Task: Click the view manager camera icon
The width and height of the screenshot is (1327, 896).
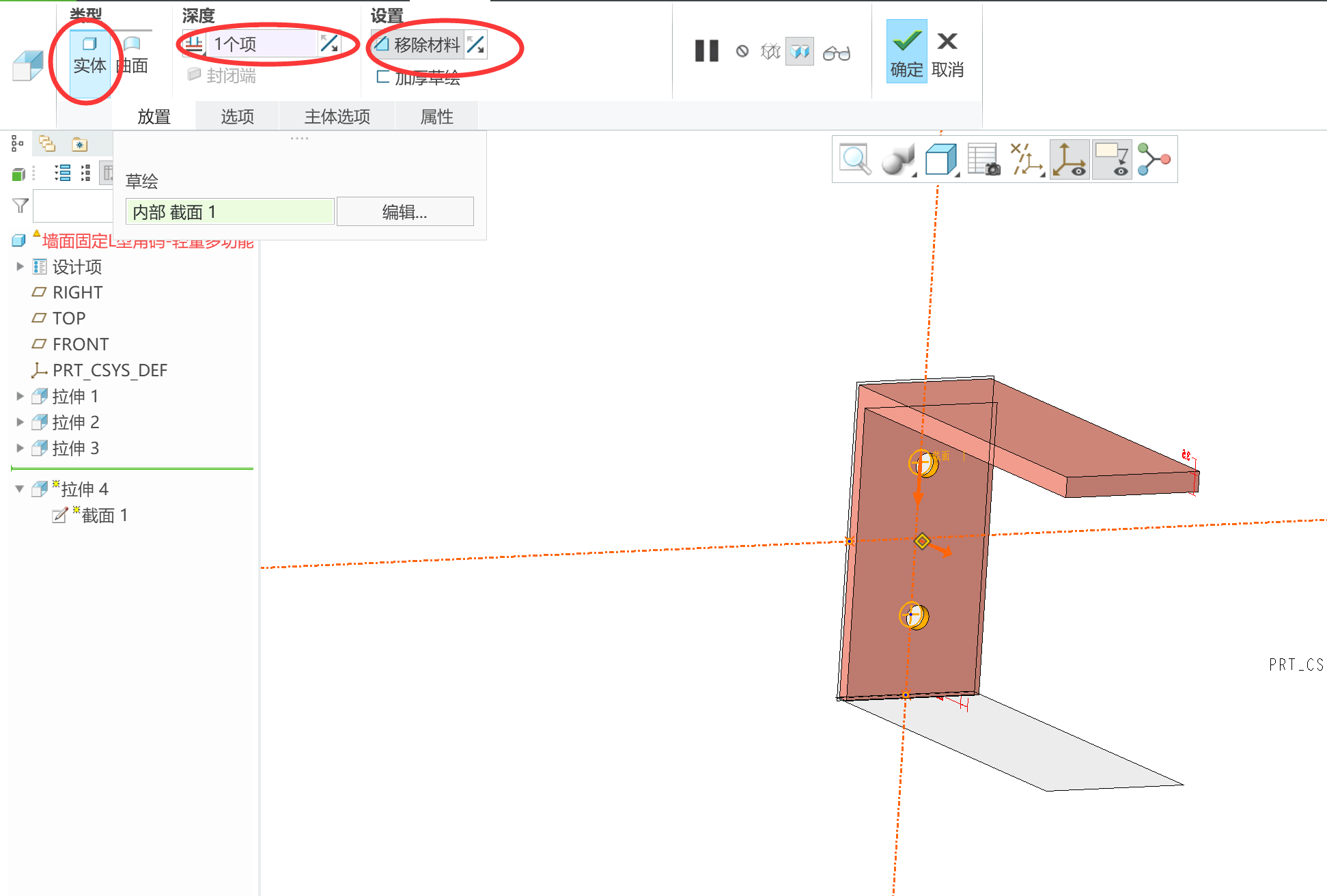Action: [x=983, y=159]
